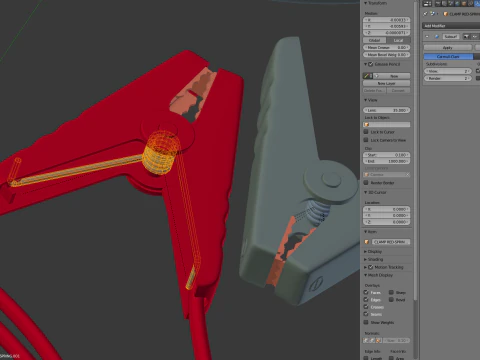Toggle the Grease Pencil checkbox

[371, 64]
